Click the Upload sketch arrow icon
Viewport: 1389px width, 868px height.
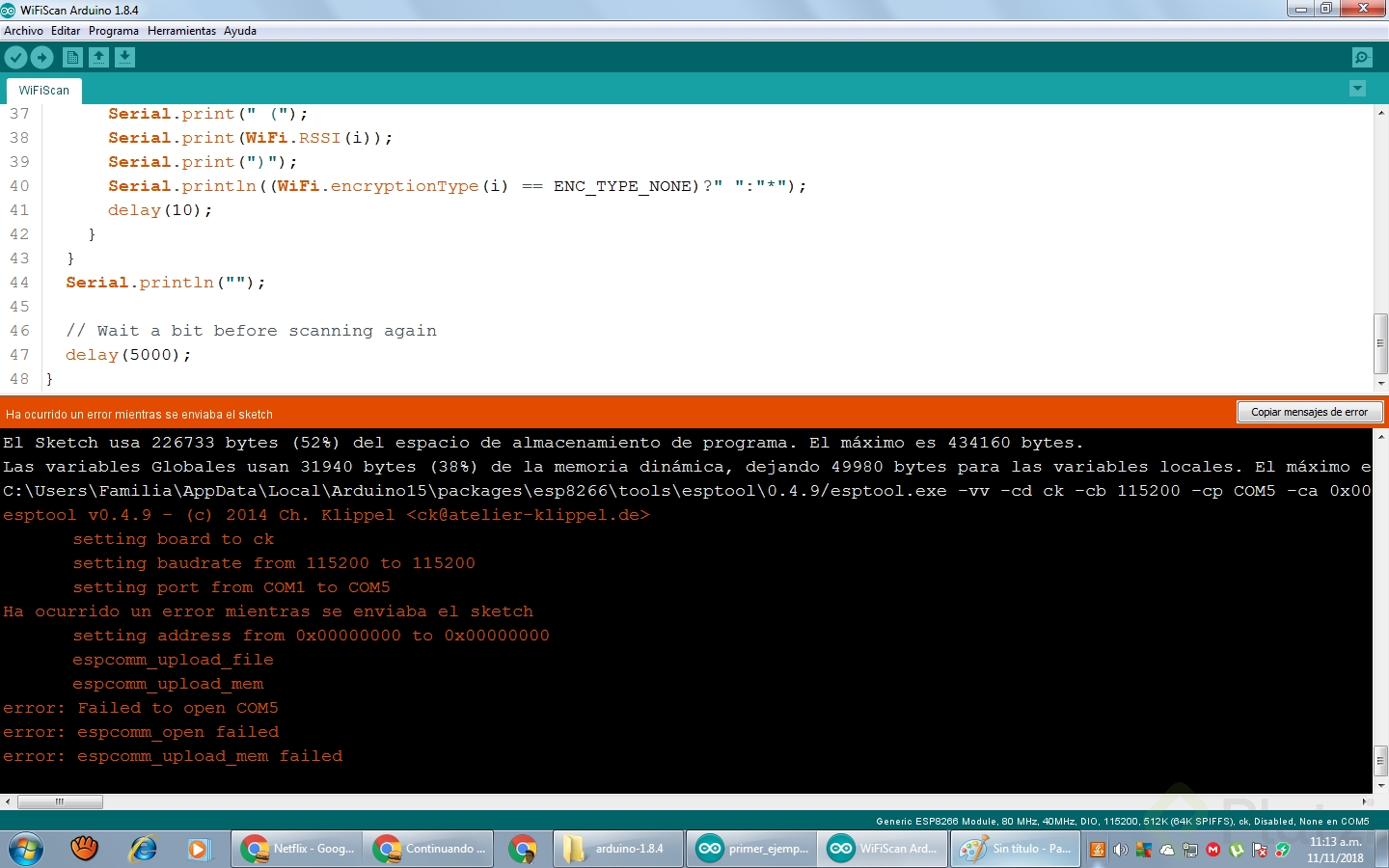click(x=41, y=58)
